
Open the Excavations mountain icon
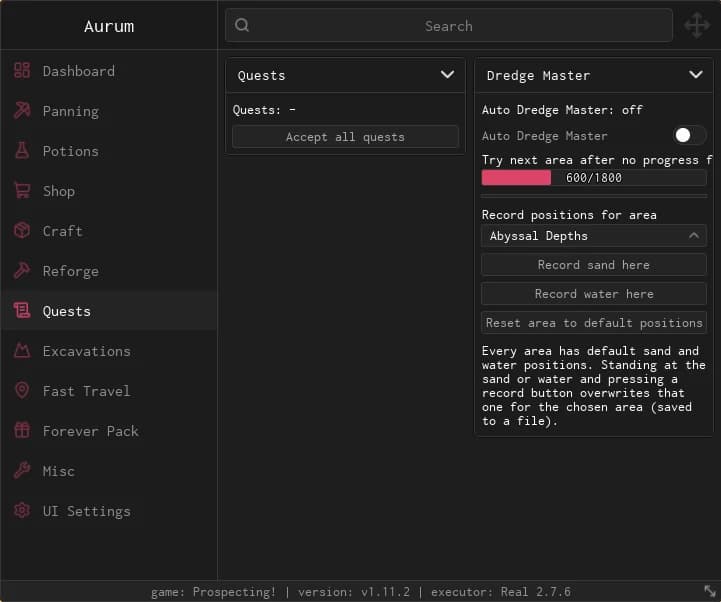coord(22,350)
